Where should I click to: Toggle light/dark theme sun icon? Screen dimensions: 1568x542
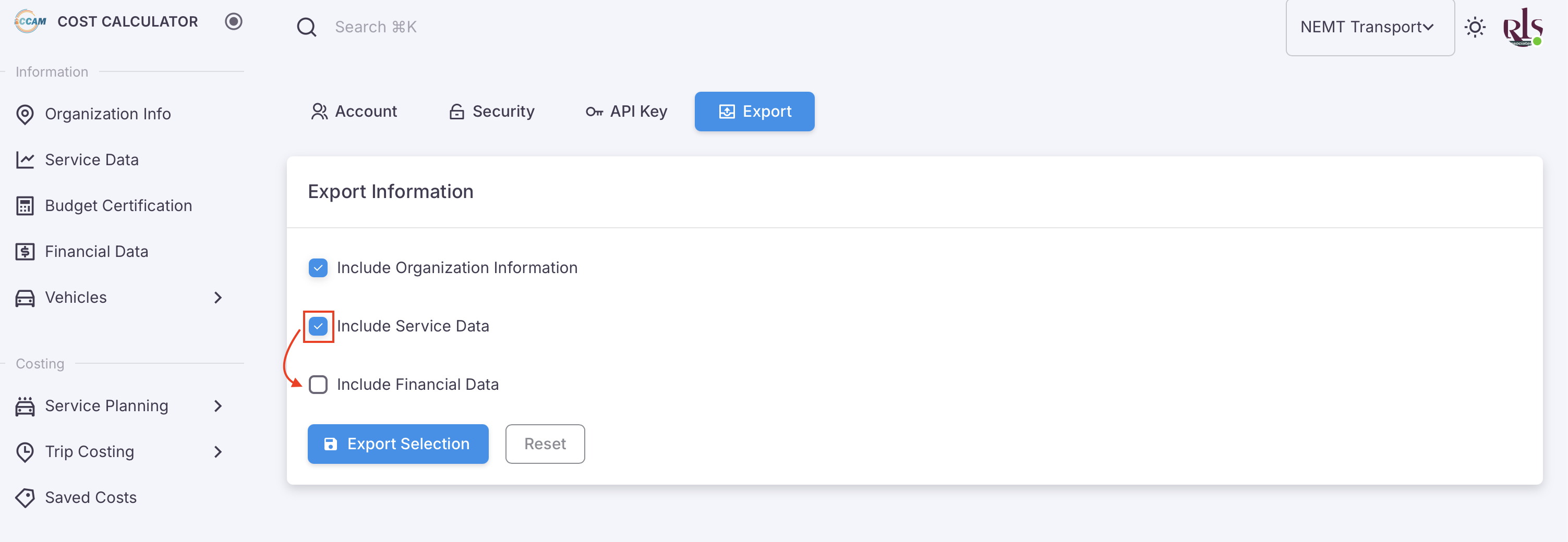(1474, 28)
